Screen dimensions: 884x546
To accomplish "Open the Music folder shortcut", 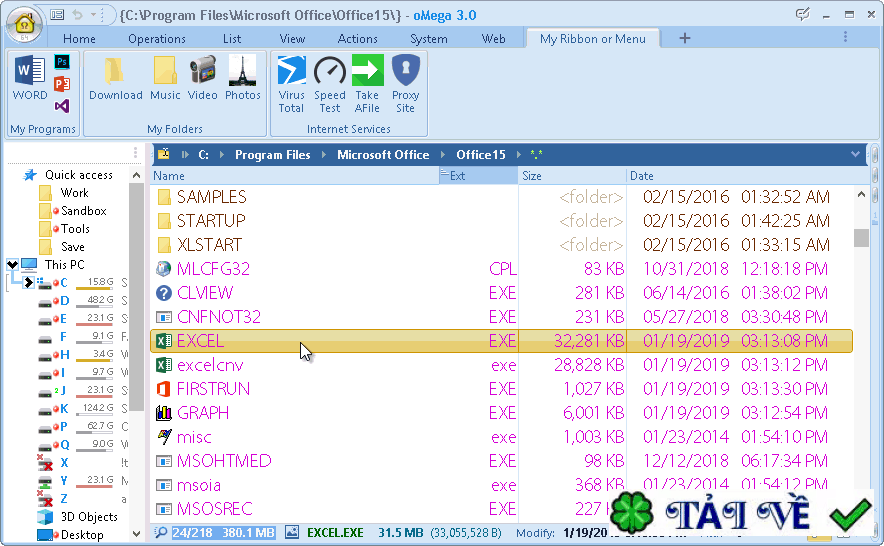I will (165, 79).
